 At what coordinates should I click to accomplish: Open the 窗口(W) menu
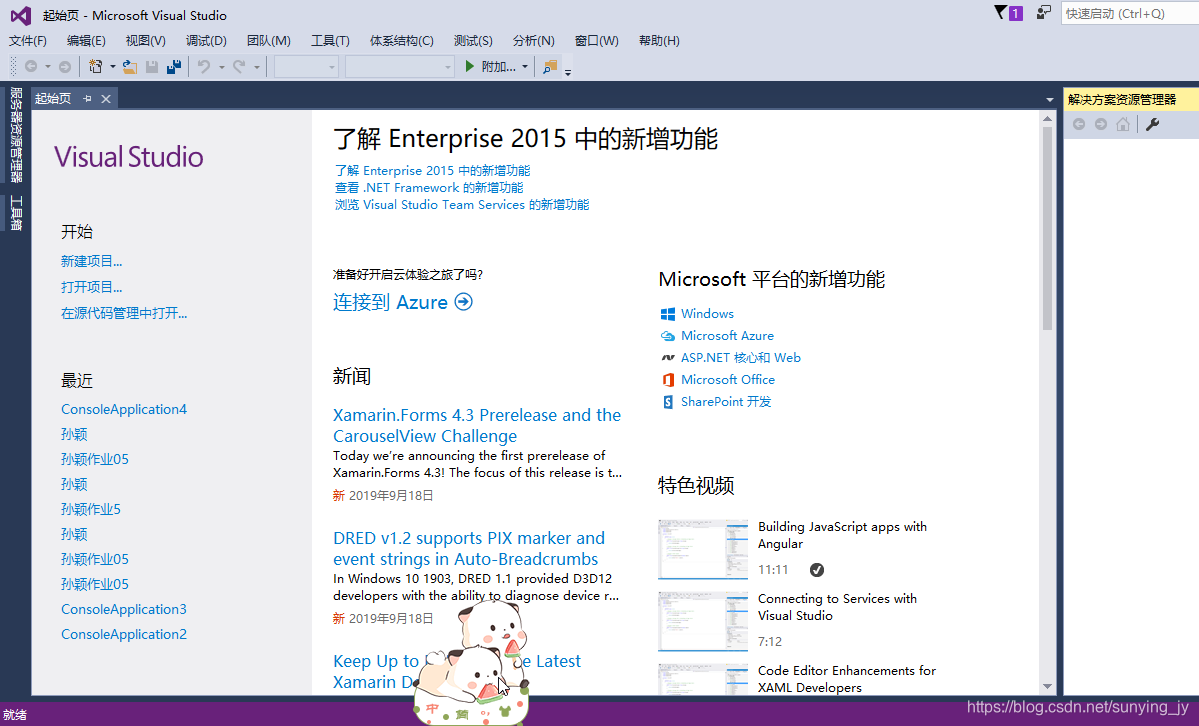point(596,41)
